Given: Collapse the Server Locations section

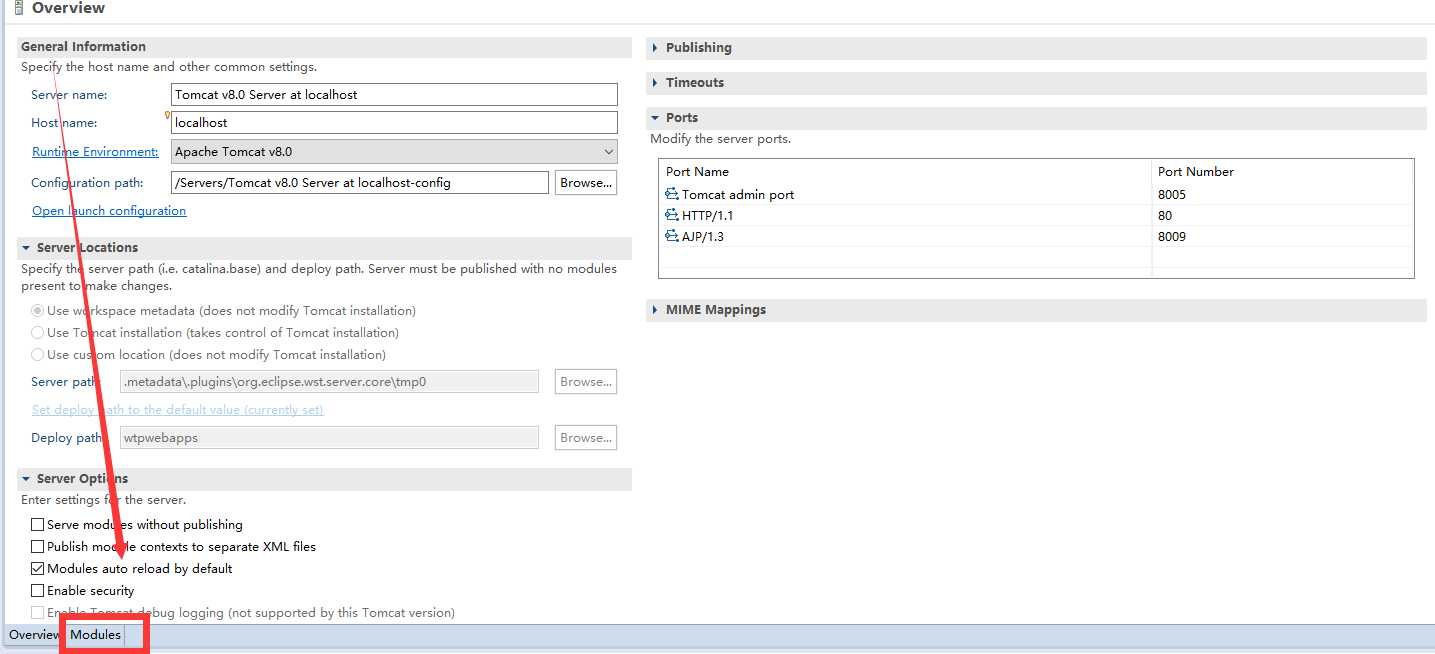Looking at the screenshot, I should click(x=26, y=247).
